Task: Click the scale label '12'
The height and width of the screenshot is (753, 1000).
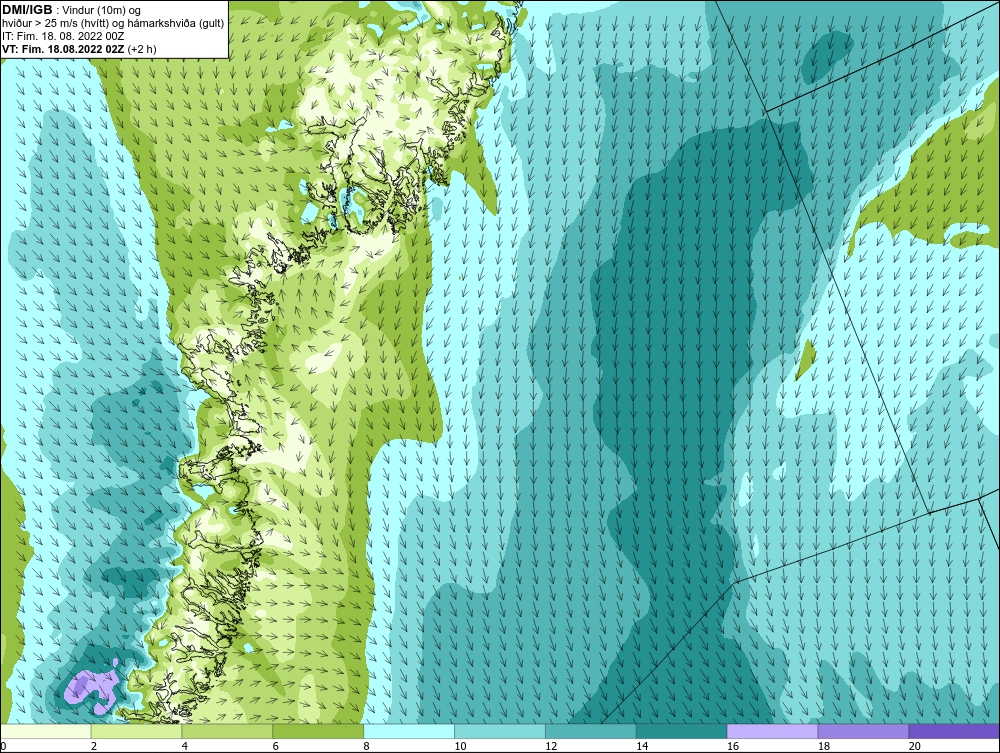Action: (x=551, y=746)
